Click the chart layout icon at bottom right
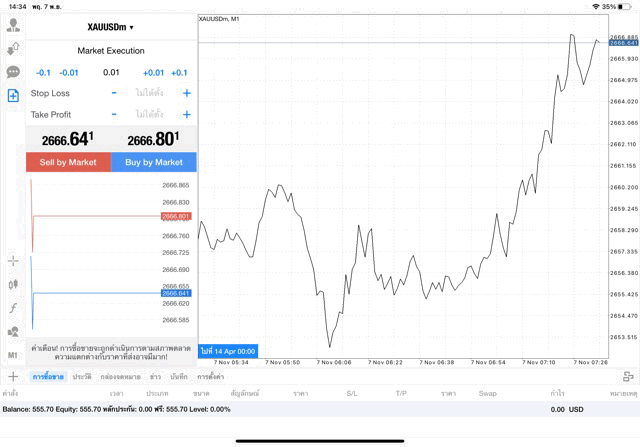This screenshot has height=447, width=640. point(627,376)
